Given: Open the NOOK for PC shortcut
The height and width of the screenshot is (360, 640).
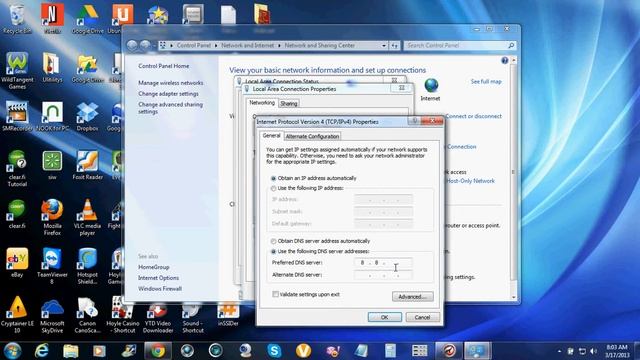Looking at the screenshot, I should tap(52, 116).
